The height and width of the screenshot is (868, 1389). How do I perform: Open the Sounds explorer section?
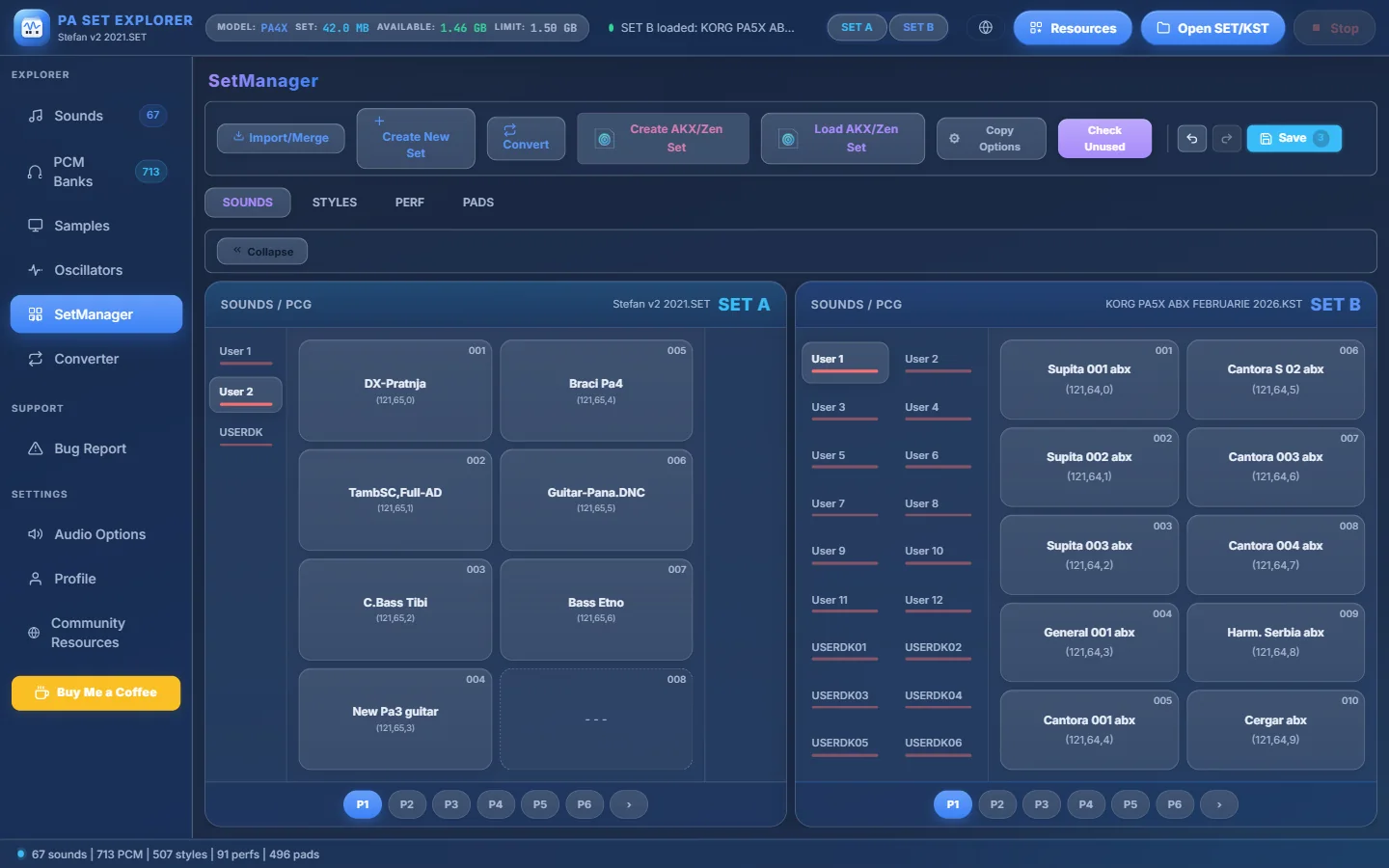[96, 116]
